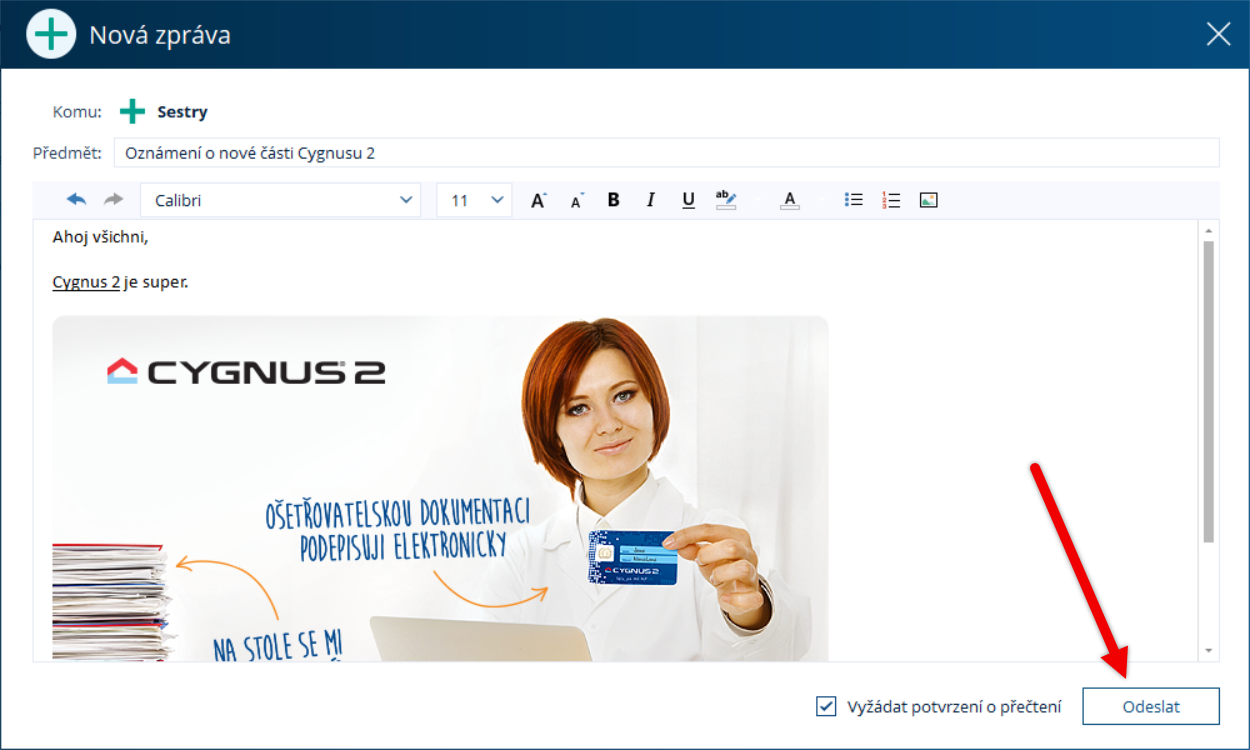
Task: Toggle underline formatting
Action: click(x=688, y=200)
